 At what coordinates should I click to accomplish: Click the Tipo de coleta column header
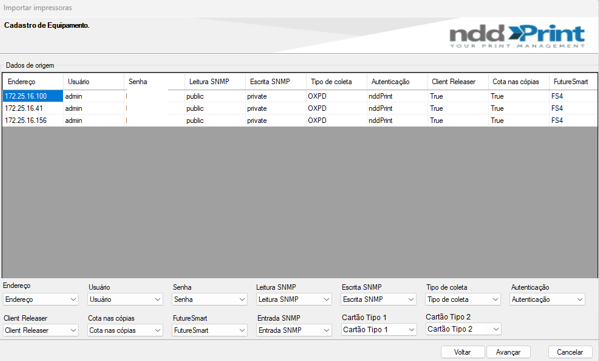(337, 82)
